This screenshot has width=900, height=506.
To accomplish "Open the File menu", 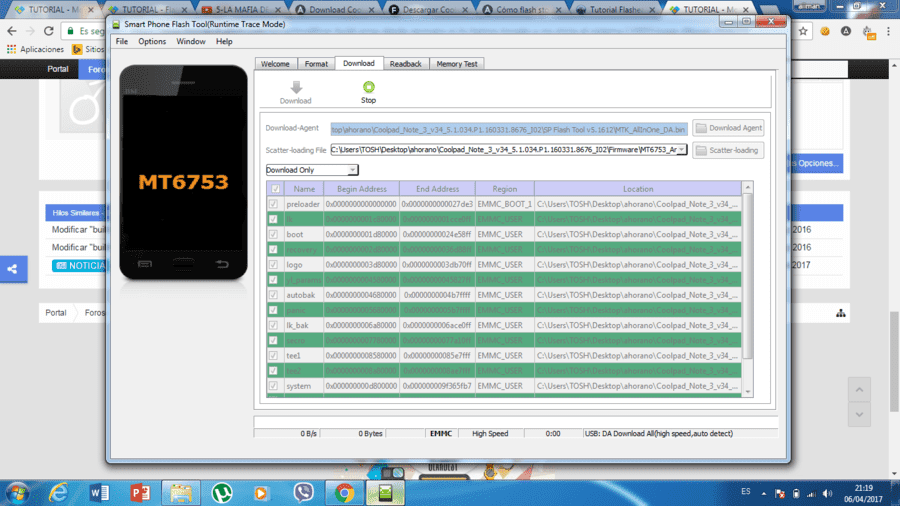I will tap(122, 41).
